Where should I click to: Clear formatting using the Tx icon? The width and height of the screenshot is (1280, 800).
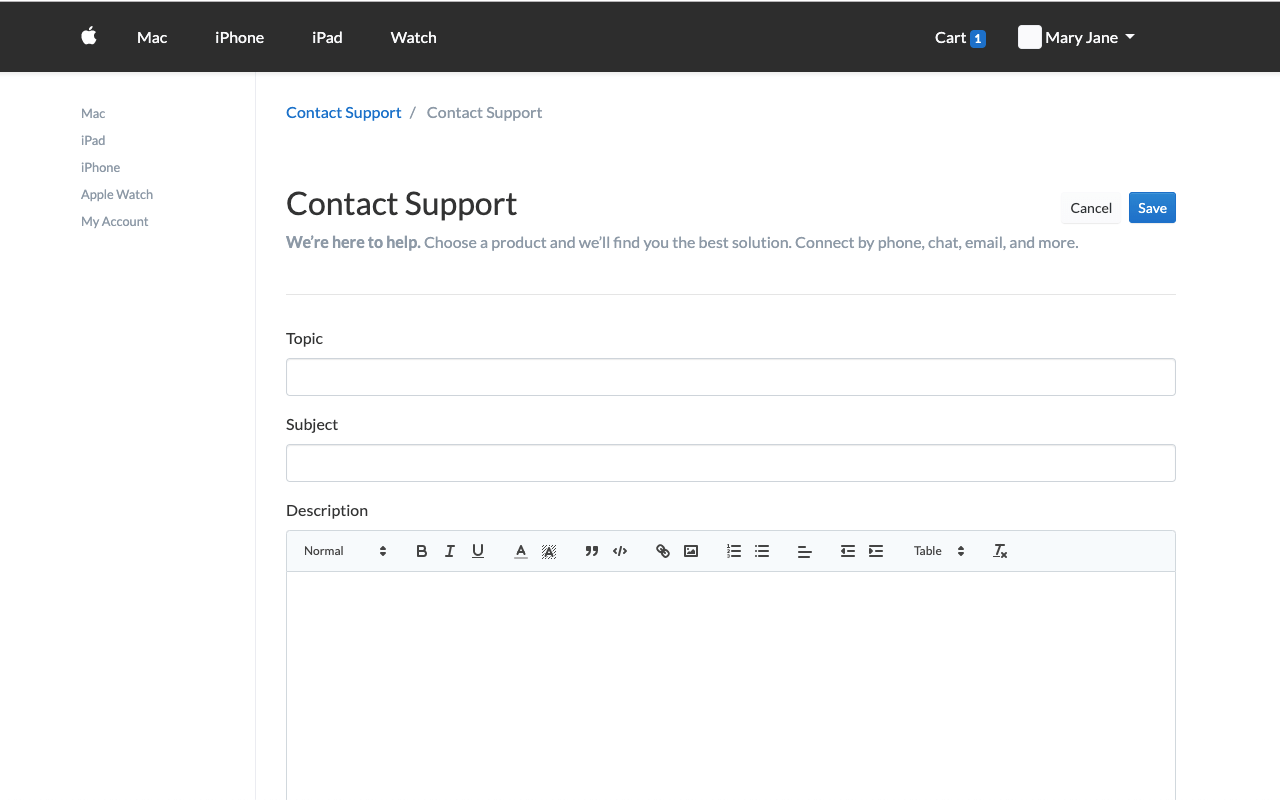(x=1000, y=551)
